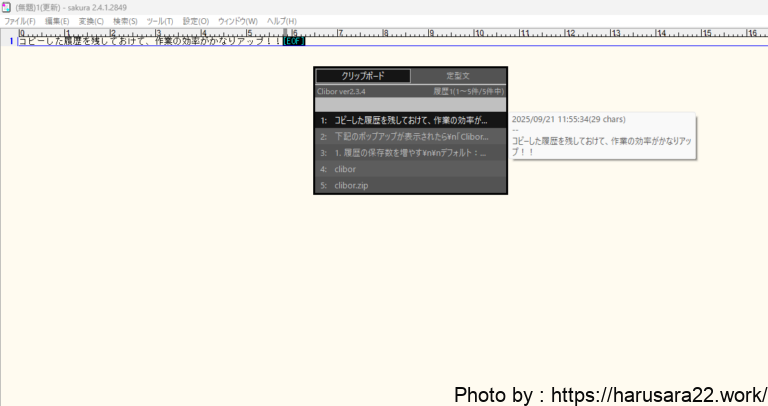Screen dimensions: 768x406
Task: Click the line number 1 in gutter
Action: (11, 41)
